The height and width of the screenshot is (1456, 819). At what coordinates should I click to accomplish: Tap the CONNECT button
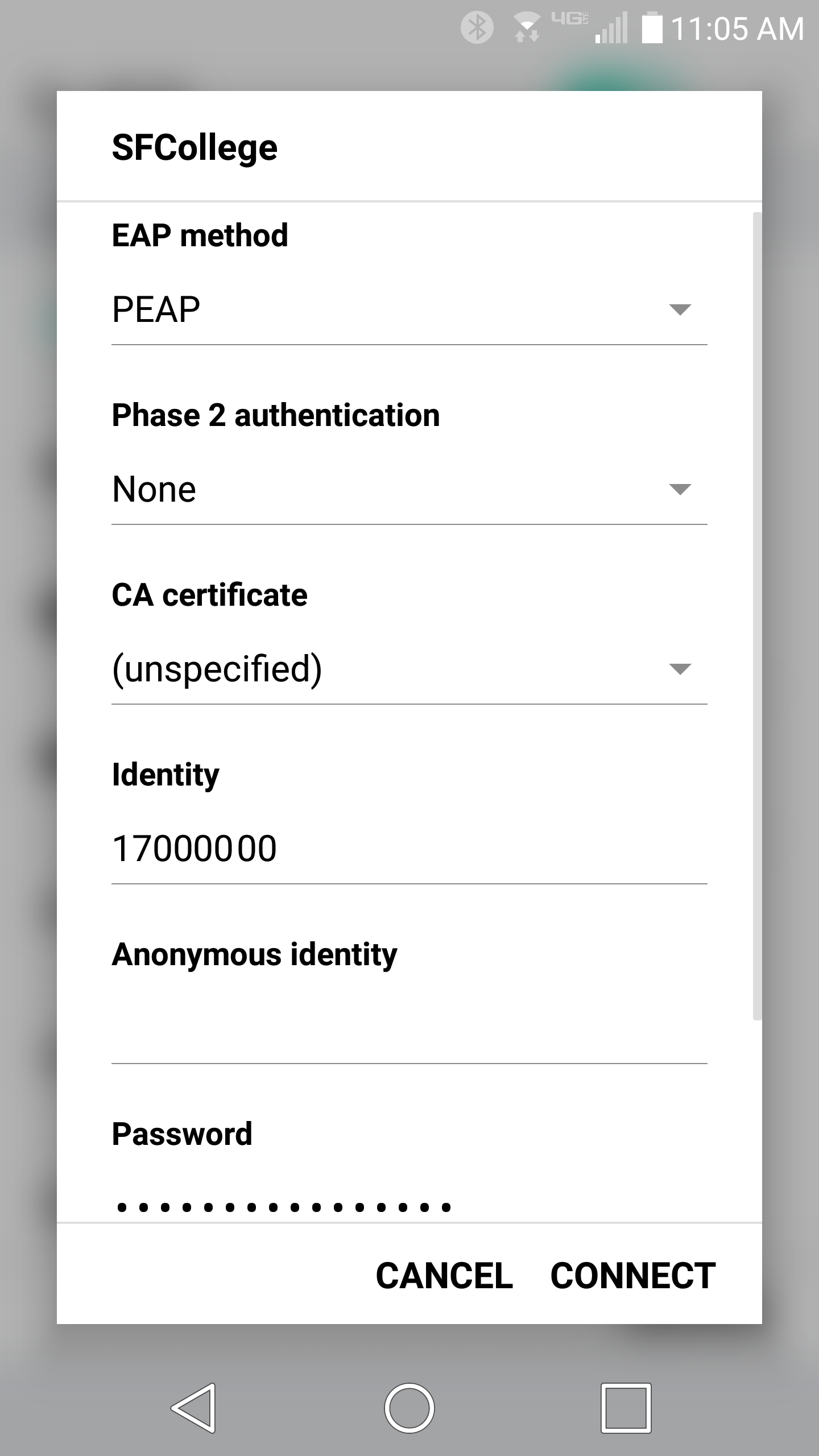[632, 1276]
